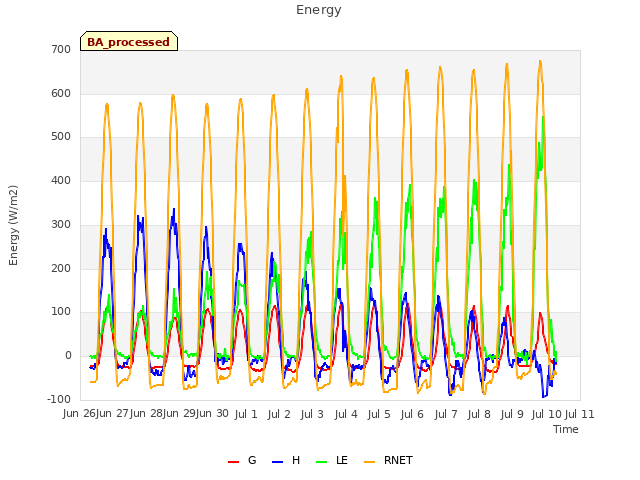Click the Jul 1 x-axis date label
640x480 pixels.
click(x=246, y=414)
